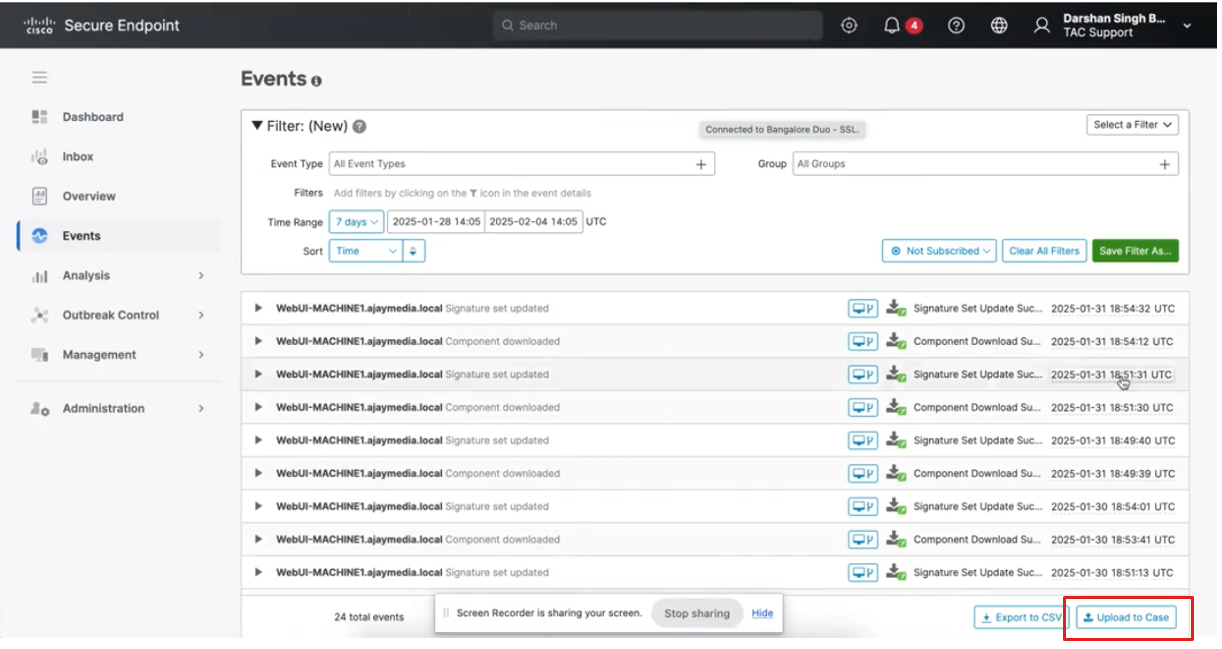Click the Cisco Secure Endpoint logo
Screen dimensions: 1222x649
pyautogui.click(x=102, y=26)
